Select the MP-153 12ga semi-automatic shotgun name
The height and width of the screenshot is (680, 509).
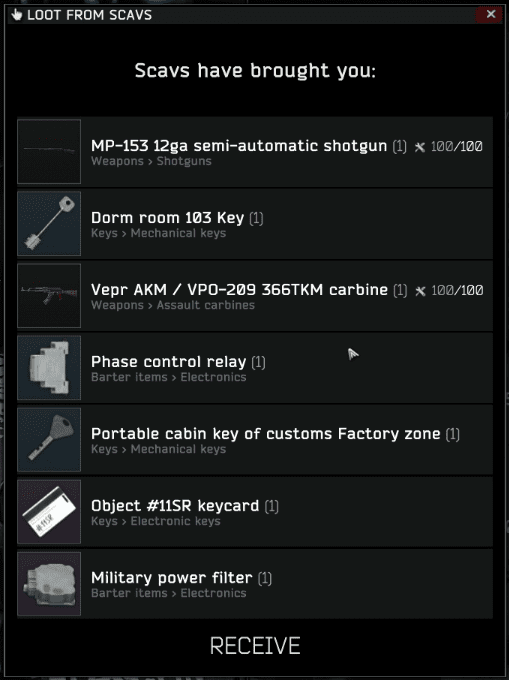239,146
